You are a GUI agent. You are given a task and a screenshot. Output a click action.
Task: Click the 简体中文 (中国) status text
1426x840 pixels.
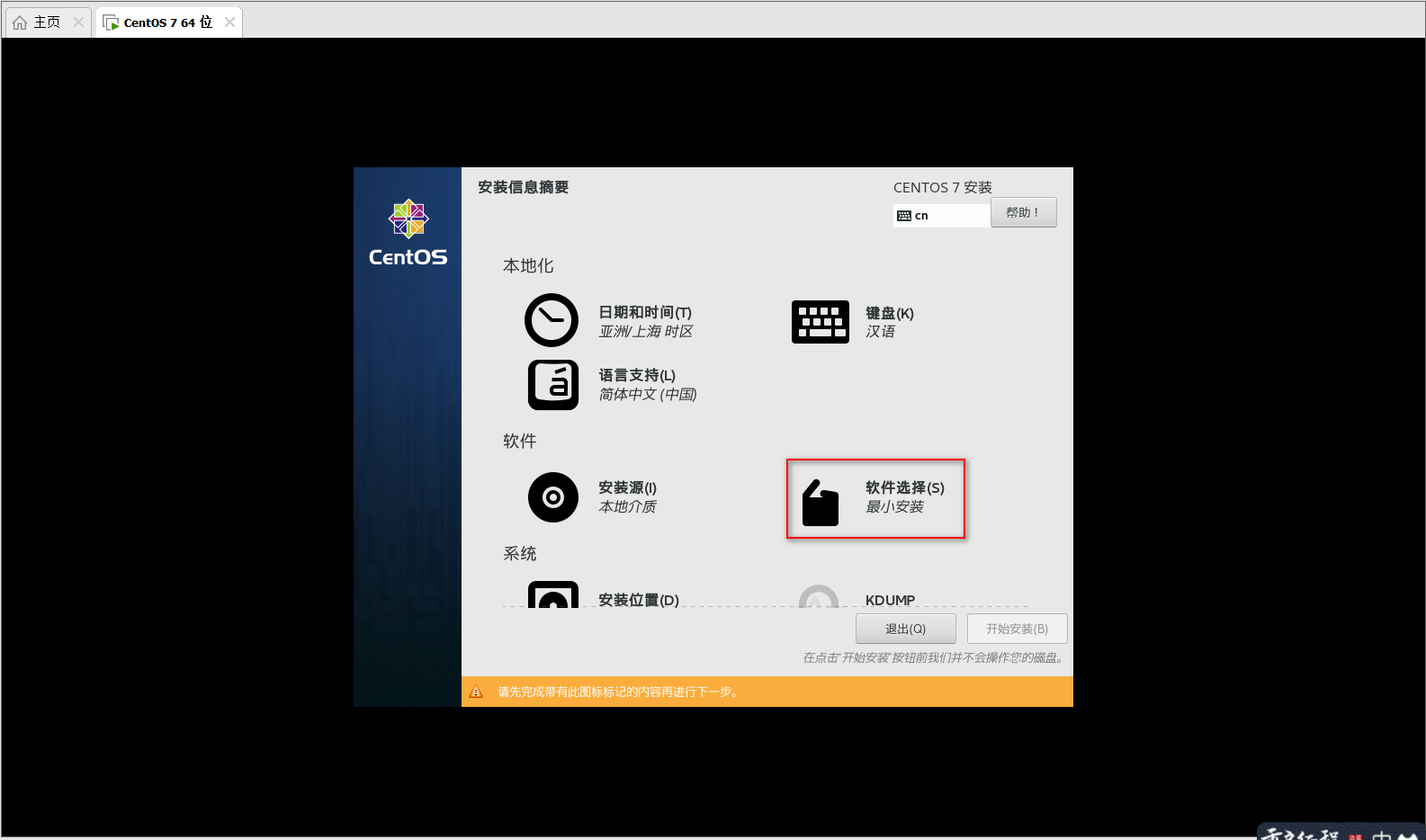(x=648, y=395)
